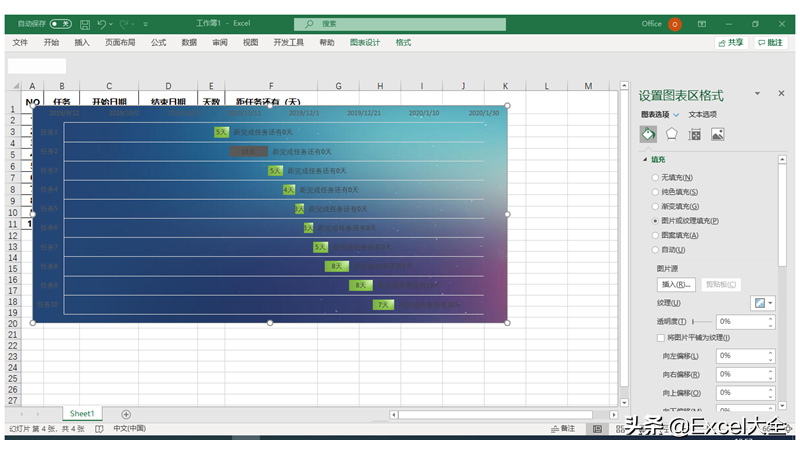Switch to the 开发工具 ribbon tab
The width and height of the screenshot is (800, 450).
(x=288, y=42)
